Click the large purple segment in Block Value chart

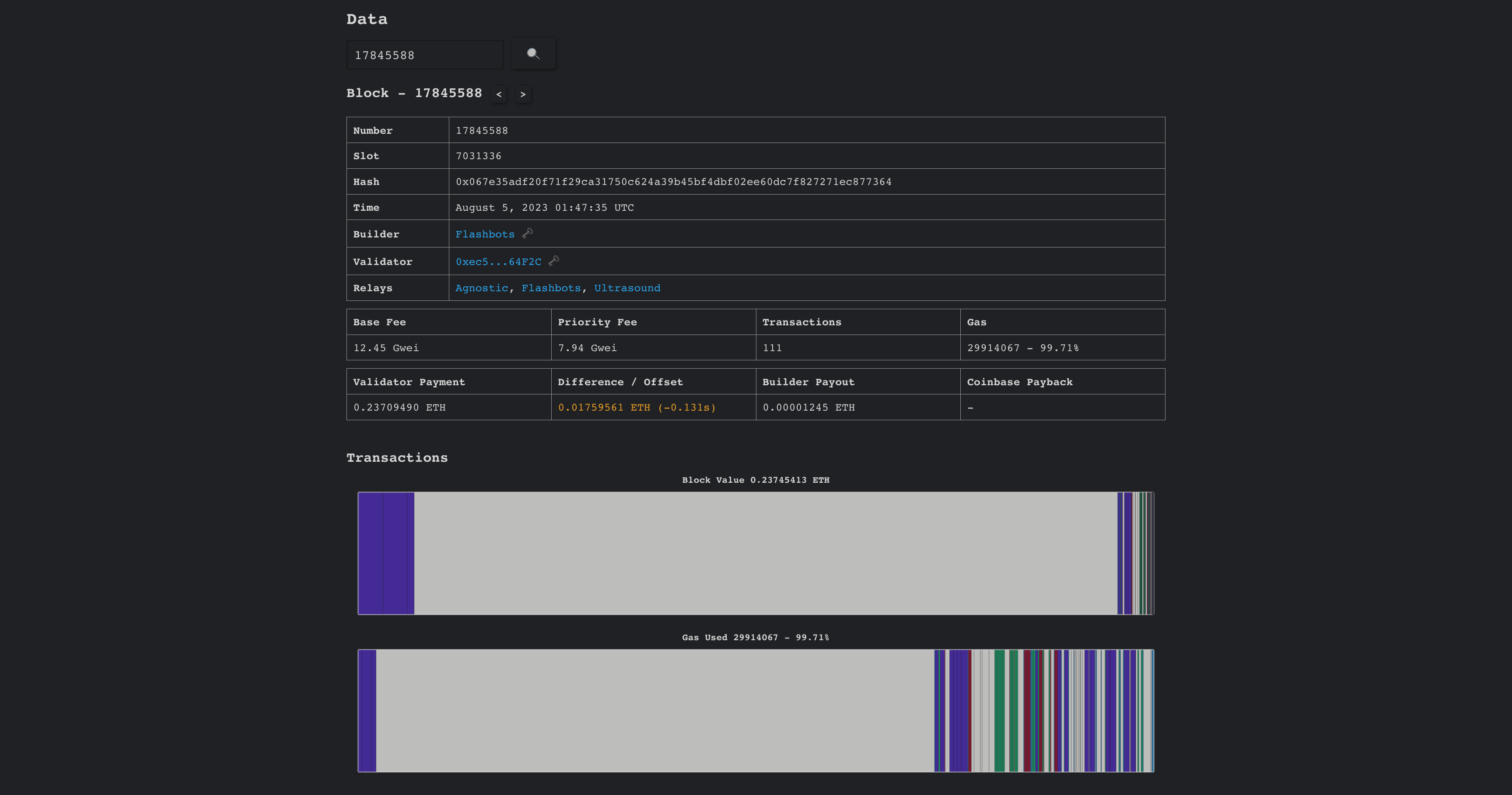[386, 553]
